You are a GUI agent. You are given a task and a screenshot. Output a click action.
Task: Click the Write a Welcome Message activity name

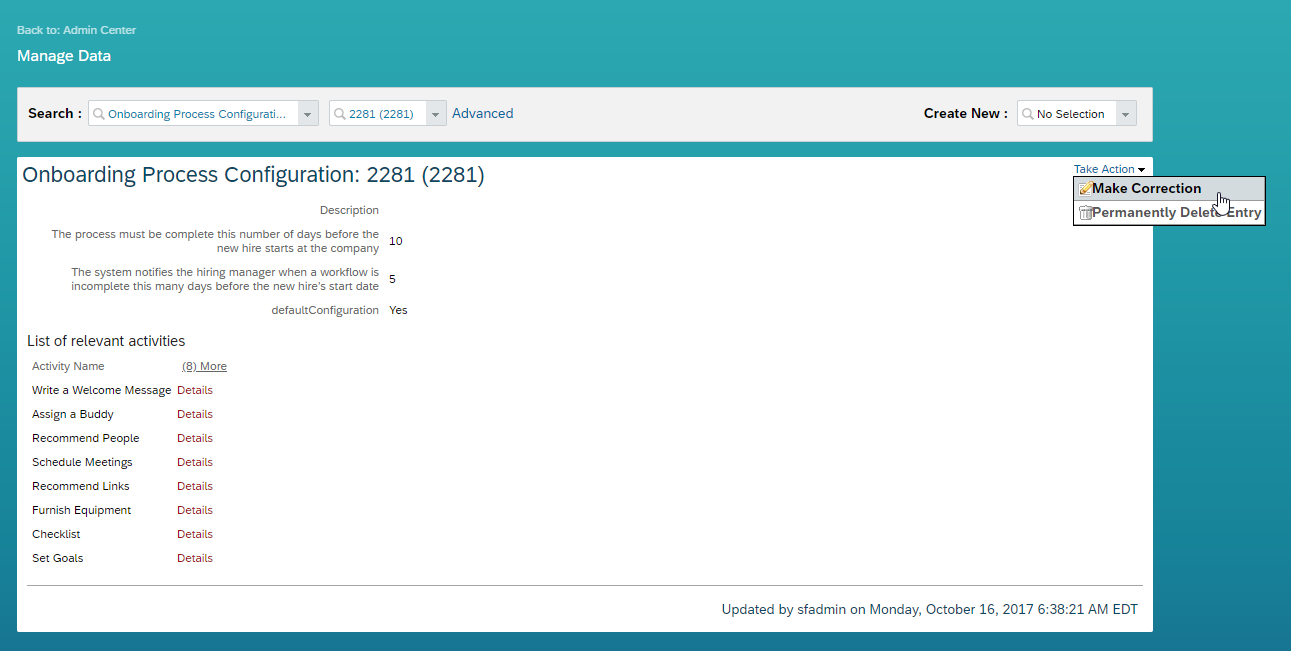[x=101, y=390]
